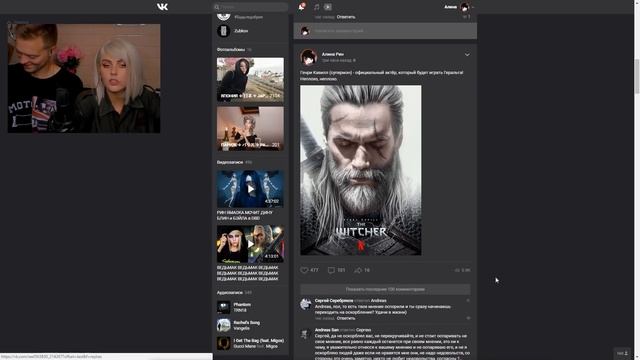Click the page vertical scrollbar thumb
The image size is (640, 360).
[636, 77]
